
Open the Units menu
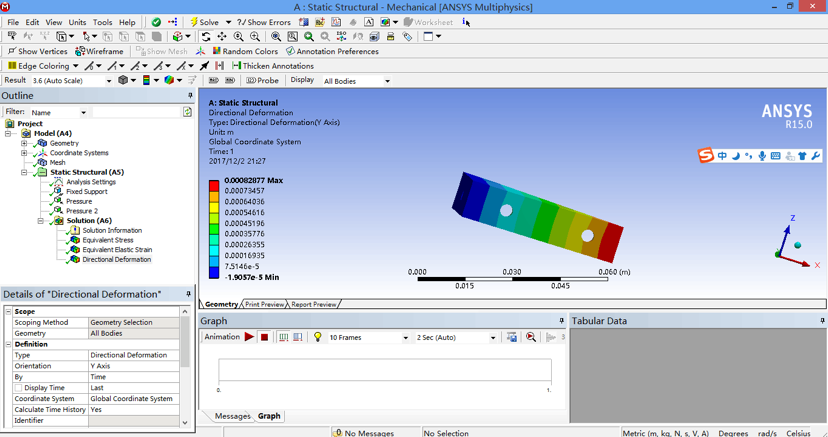(x=77, y=22)
